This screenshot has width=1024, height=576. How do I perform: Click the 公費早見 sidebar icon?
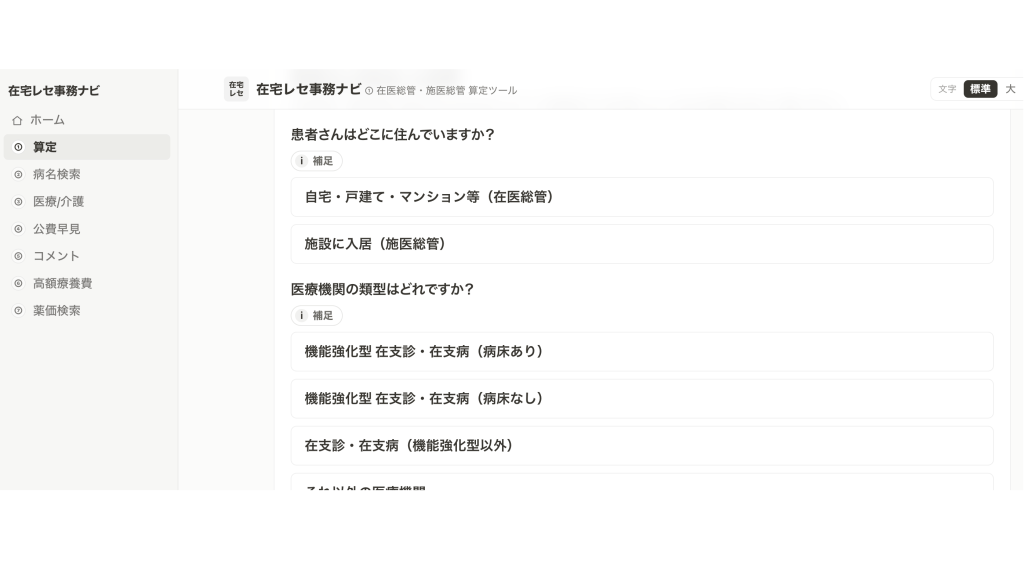(x=18, y=229)
